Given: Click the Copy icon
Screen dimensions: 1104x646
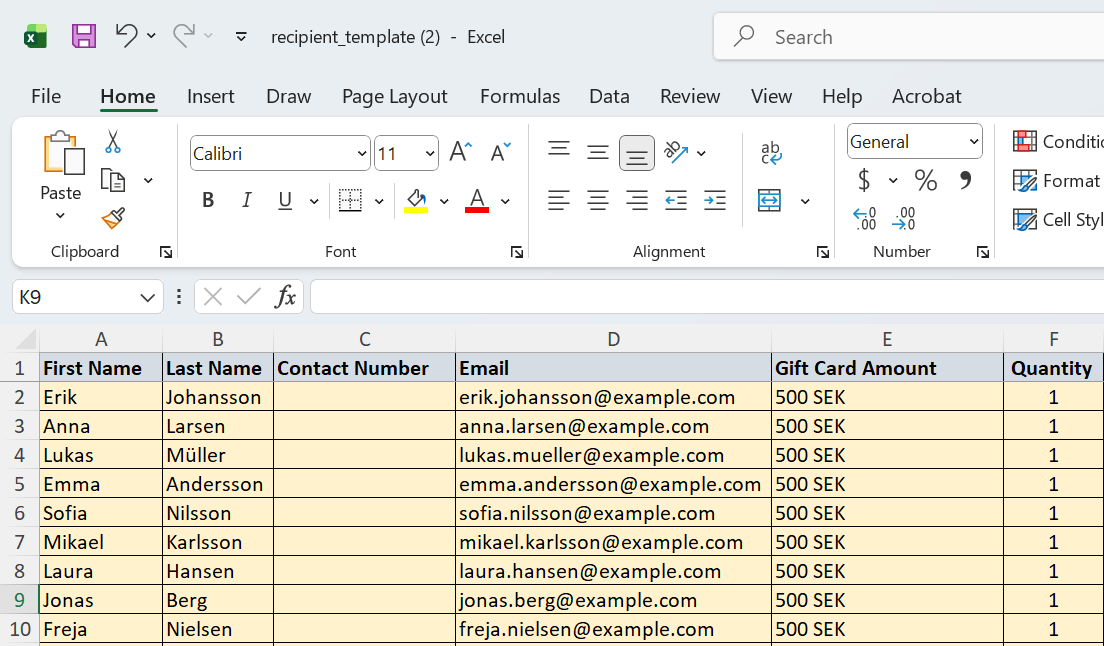Looking at the screenshot, I should coord(113,180).
